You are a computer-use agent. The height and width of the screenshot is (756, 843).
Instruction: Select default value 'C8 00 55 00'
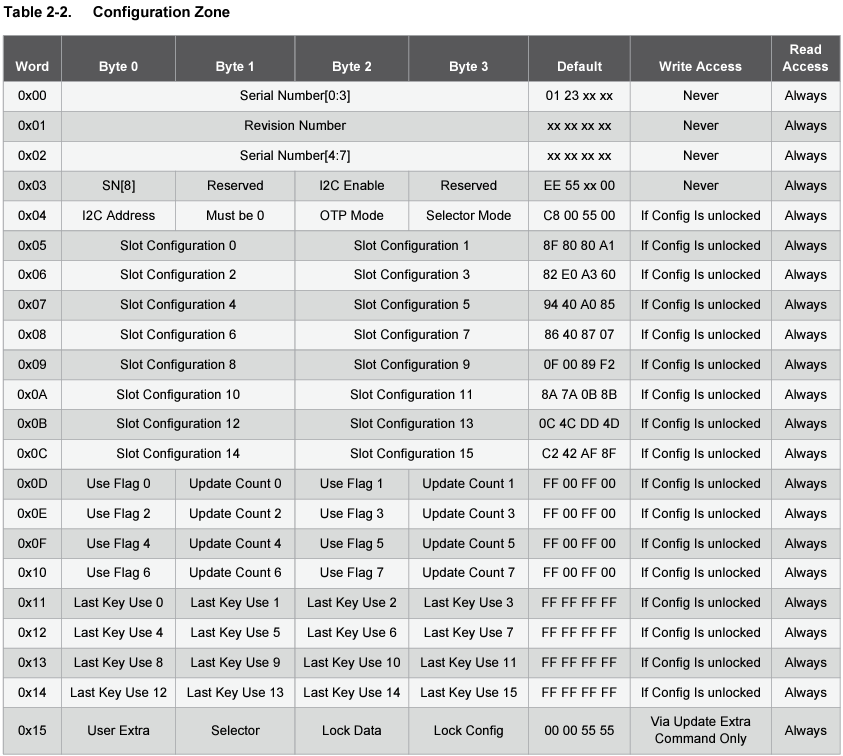579,216
